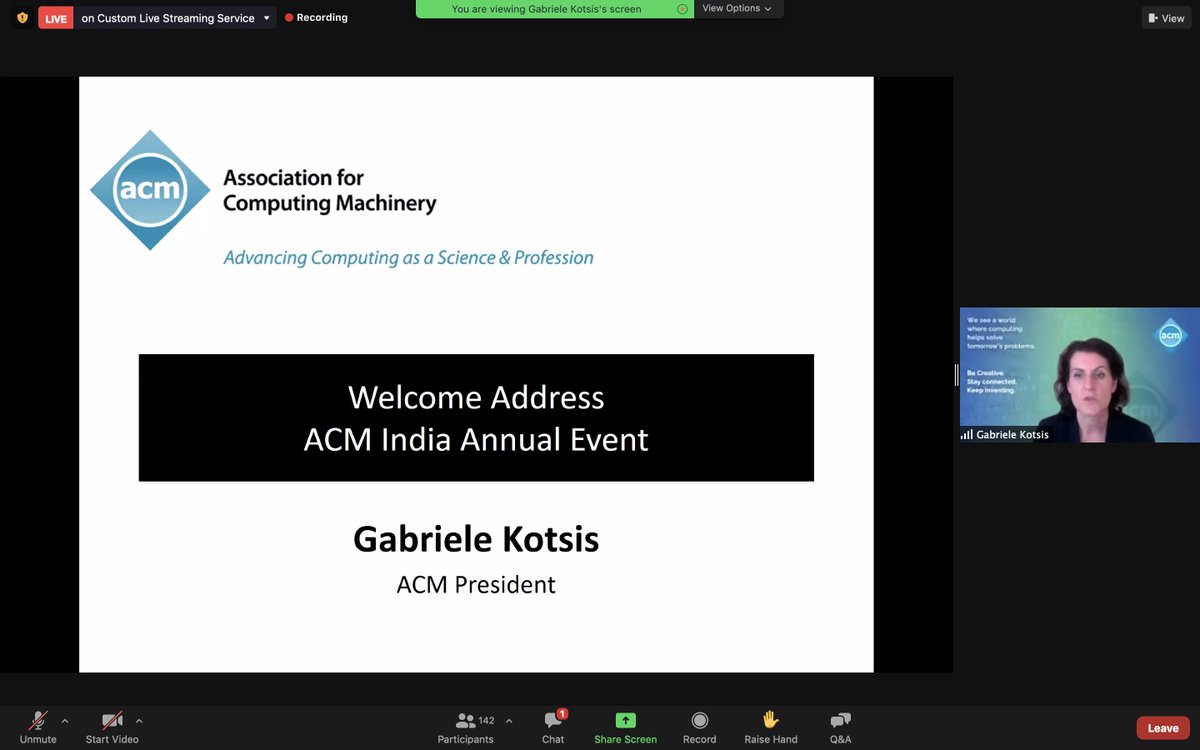
Task: Open the Participants panel
Action: (466, 727)
